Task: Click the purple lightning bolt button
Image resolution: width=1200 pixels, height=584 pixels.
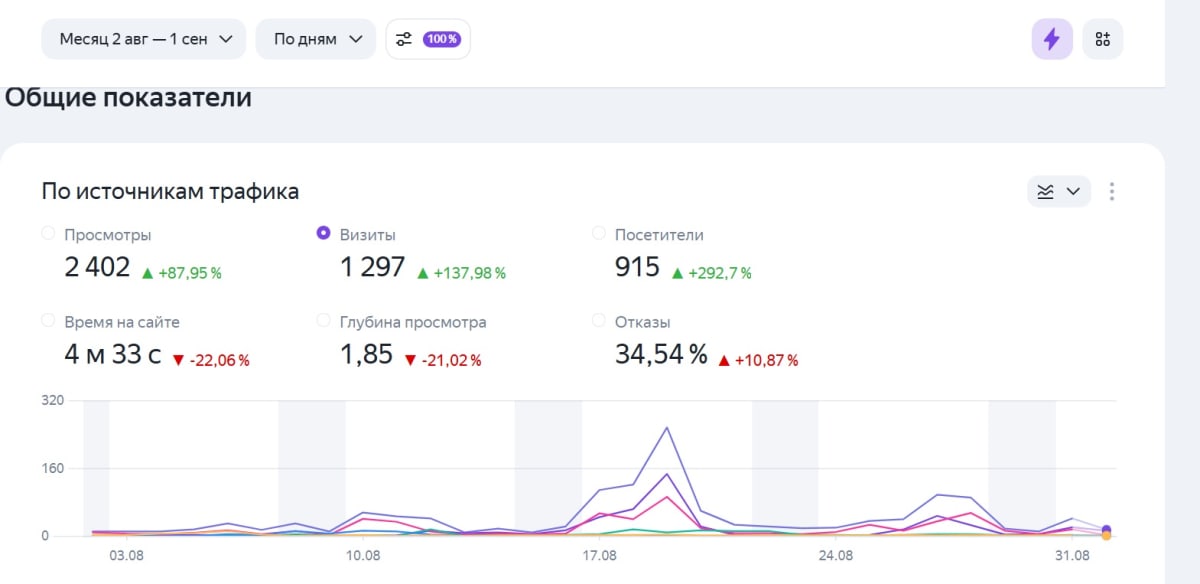Action: (1052, 40)
